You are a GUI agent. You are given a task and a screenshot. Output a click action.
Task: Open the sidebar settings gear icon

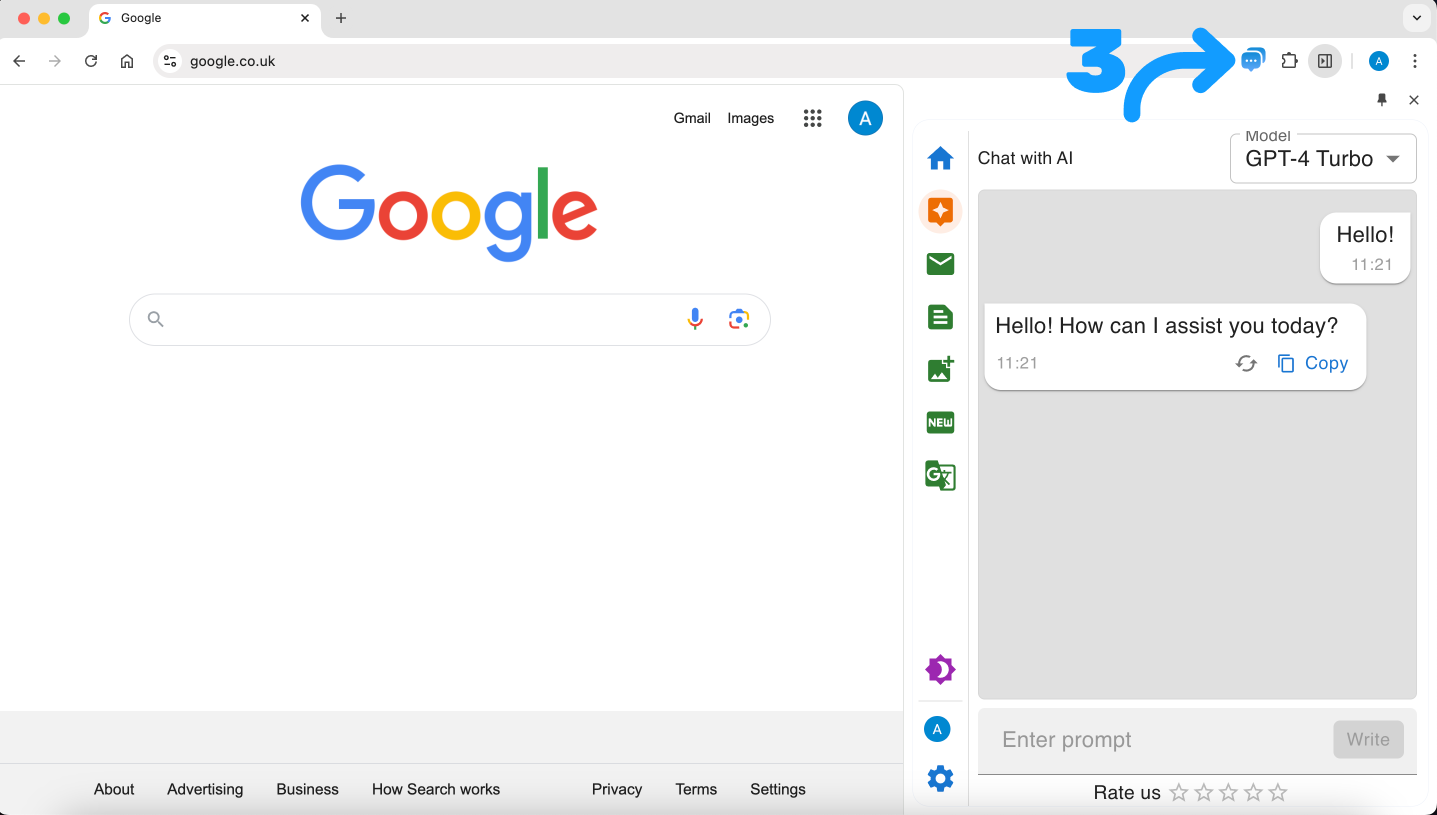[x=940, y=778]
